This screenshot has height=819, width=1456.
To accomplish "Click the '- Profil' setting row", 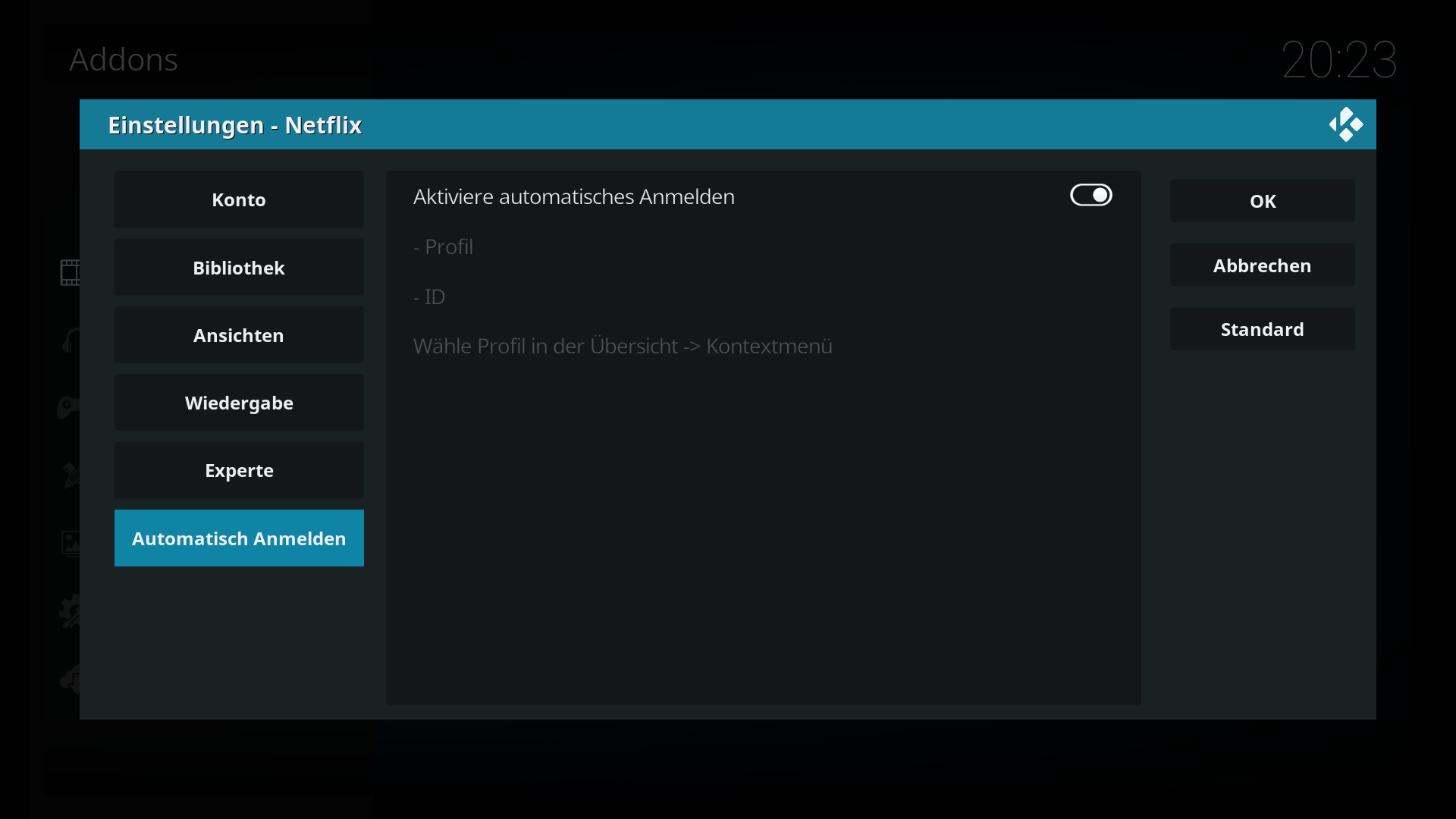I will coord(763,246).
